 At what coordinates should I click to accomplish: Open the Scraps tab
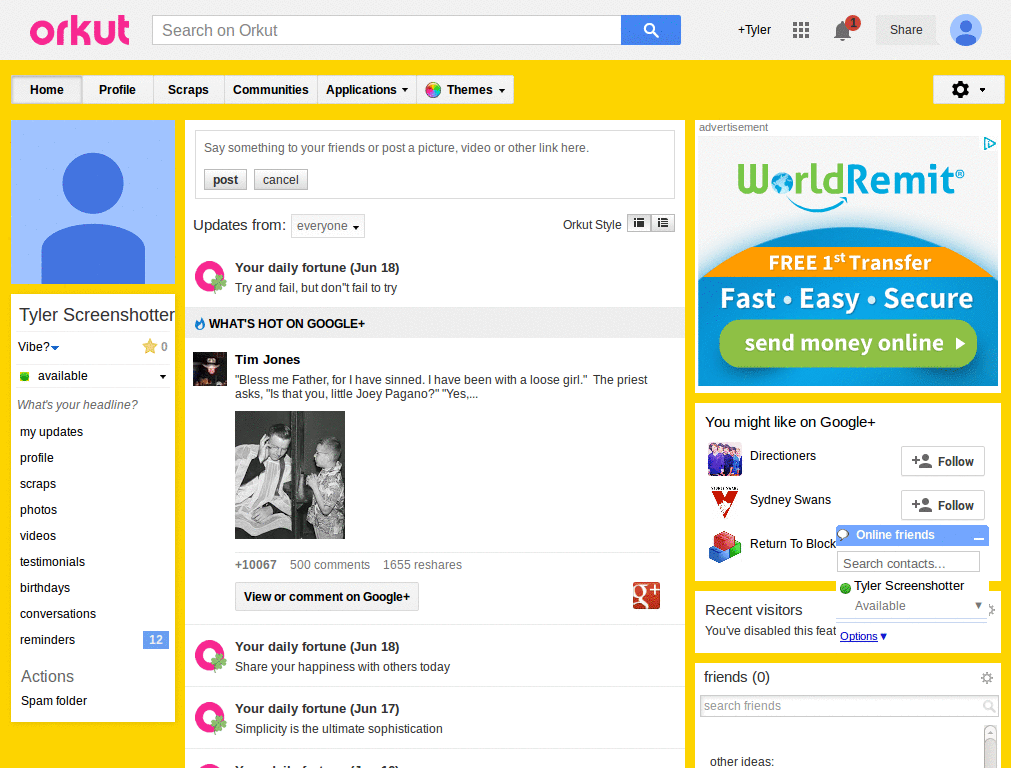click(x=188, y=89)
